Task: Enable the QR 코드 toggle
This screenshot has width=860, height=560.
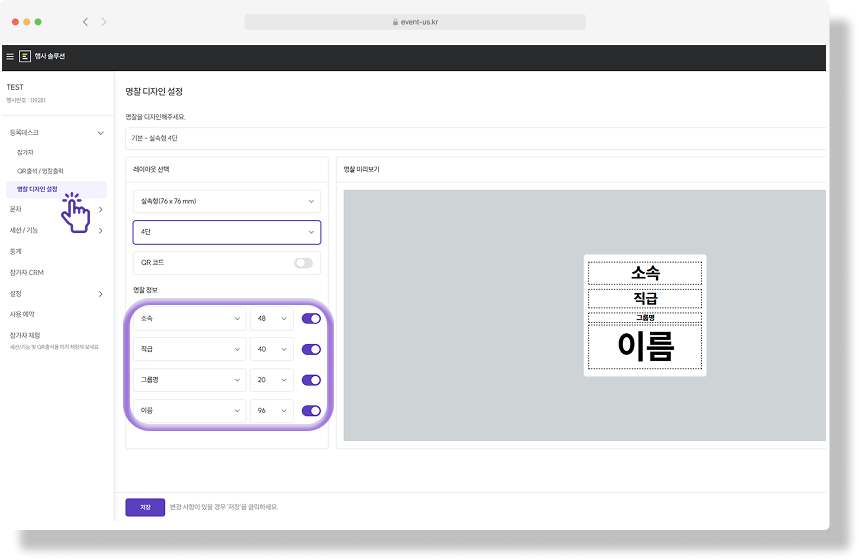Action: [x=303, y=263]
